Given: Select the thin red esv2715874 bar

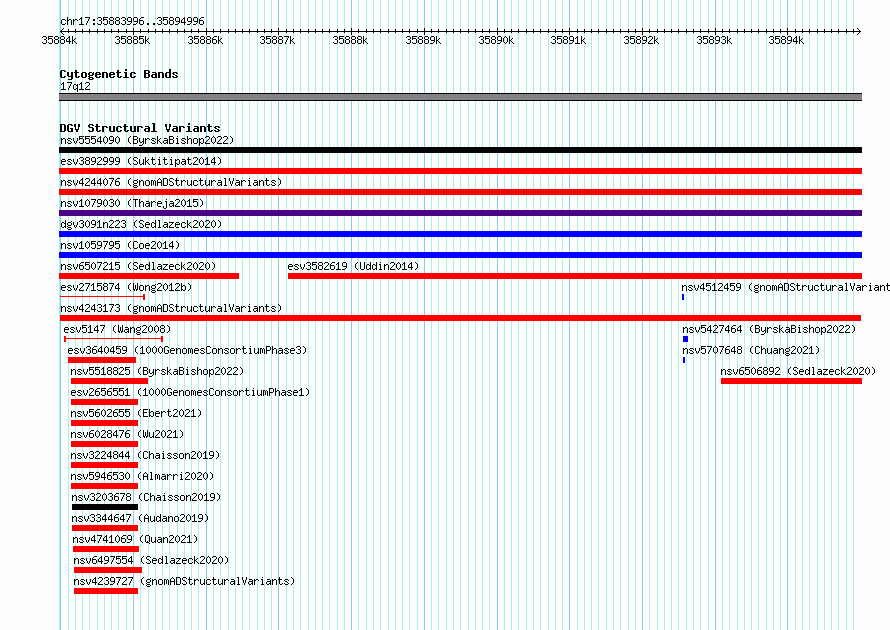Looking at the screenshot, I should [102, 297].
